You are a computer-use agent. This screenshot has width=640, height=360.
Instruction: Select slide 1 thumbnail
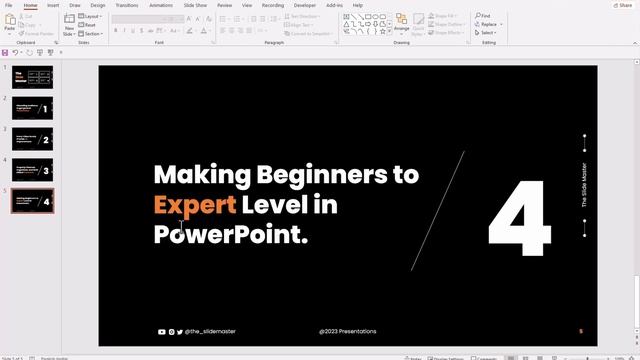(32, 77)
